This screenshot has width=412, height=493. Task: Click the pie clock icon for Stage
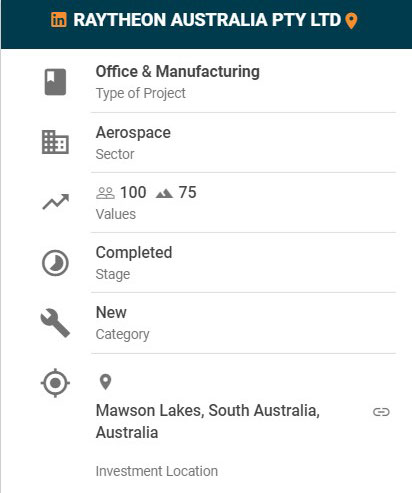coord(55,263)
